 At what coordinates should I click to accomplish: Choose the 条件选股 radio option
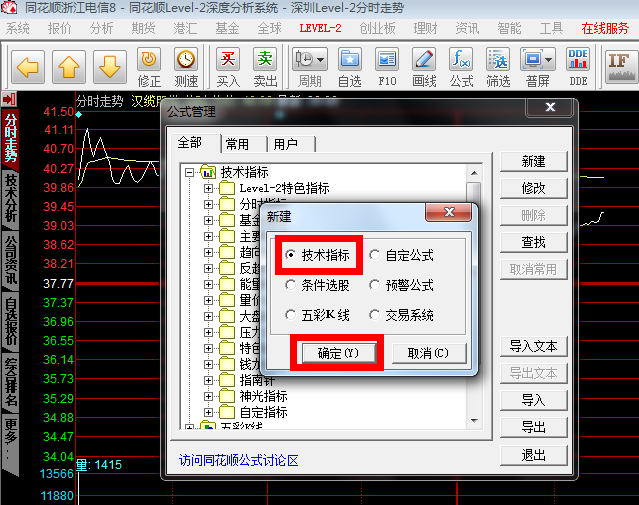click(291, 285)
